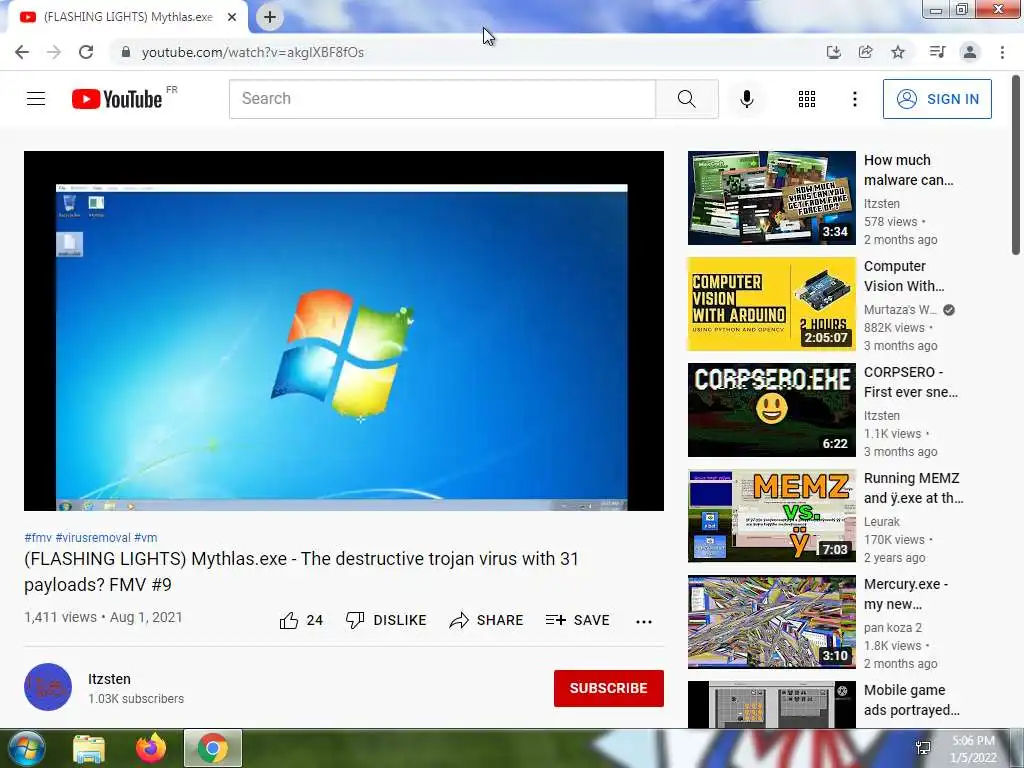Open the "Mercury.exe - my new…" title
Viewport: 1024px width, 768px height.
[x=906, y=594]
